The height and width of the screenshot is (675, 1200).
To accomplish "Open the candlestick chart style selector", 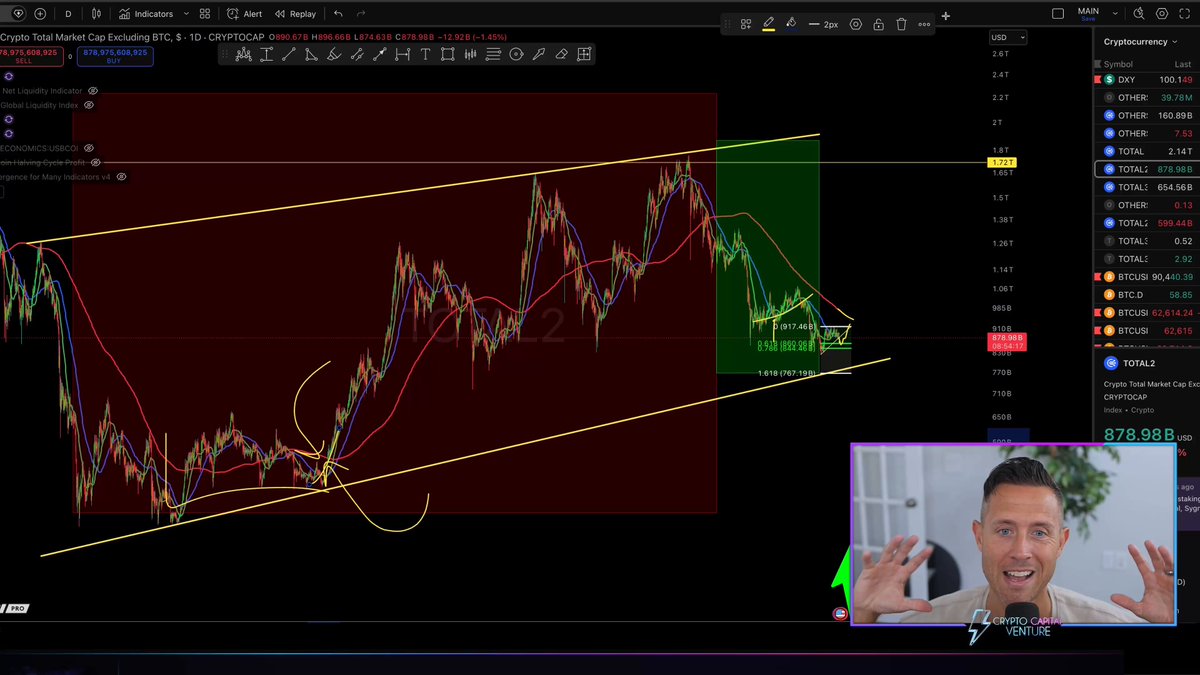I will coord(96,14).
